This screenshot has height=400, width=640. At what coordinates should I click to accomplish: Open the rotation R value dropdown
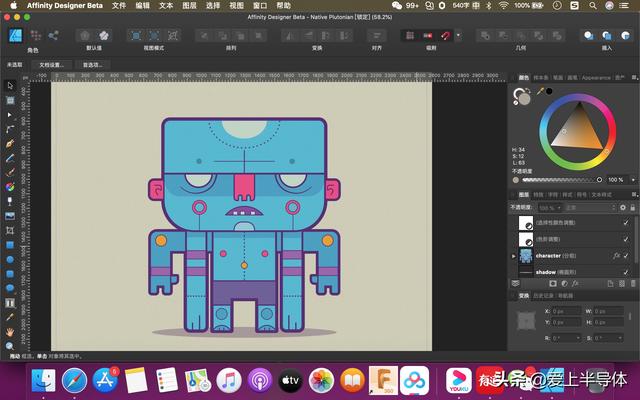578,338
